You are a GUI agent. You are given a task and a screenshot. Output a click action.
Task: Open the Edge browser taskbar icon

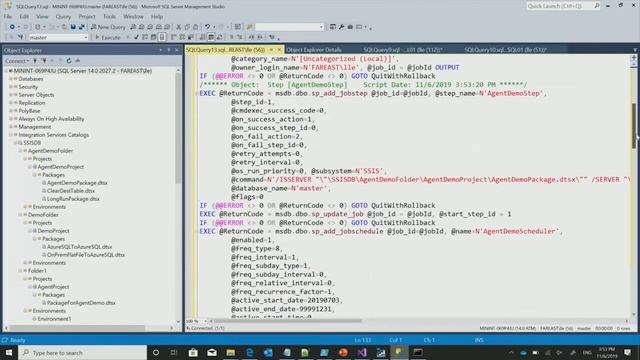249,353
